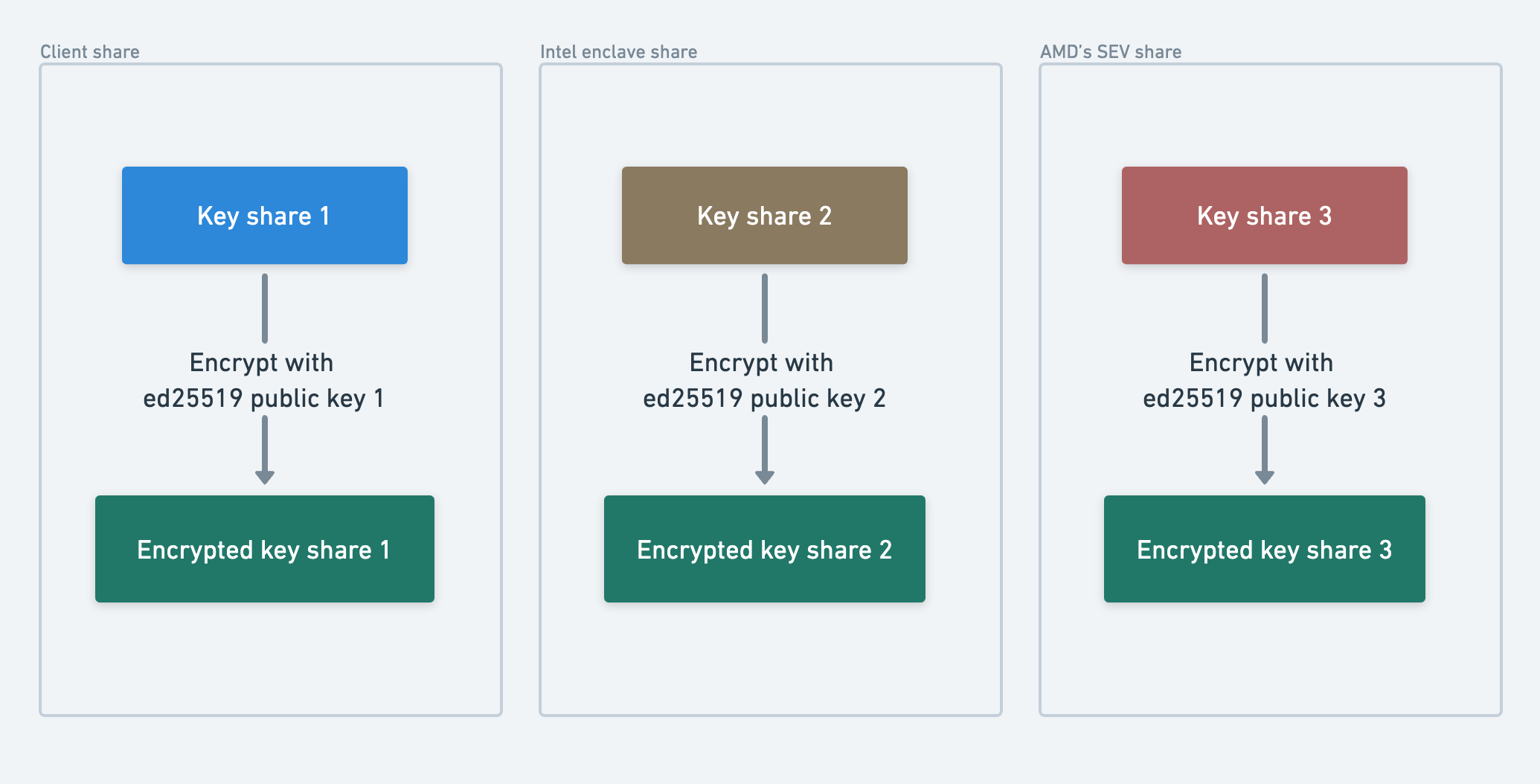Click the "Encrypt with" text under Key share 3

click(1261, 362)
